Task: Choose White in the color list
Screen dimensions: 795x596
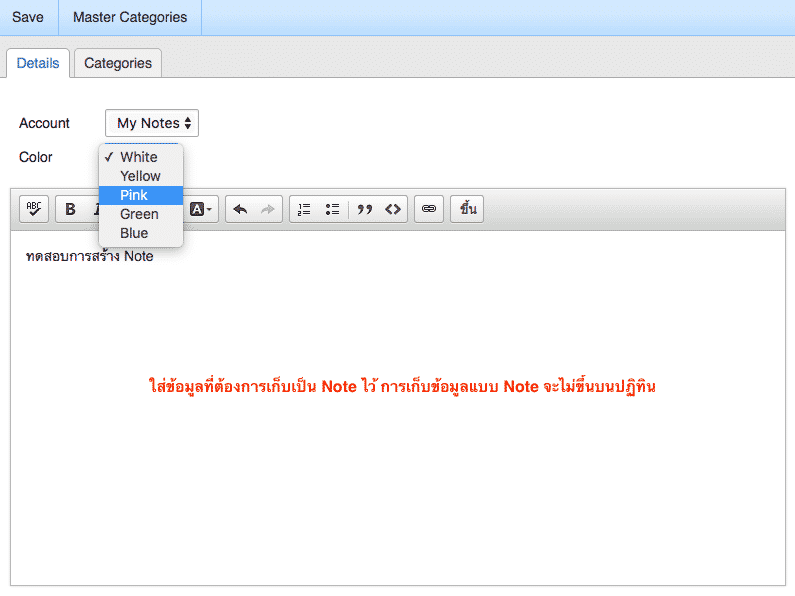Action: (x=141, y=157)
